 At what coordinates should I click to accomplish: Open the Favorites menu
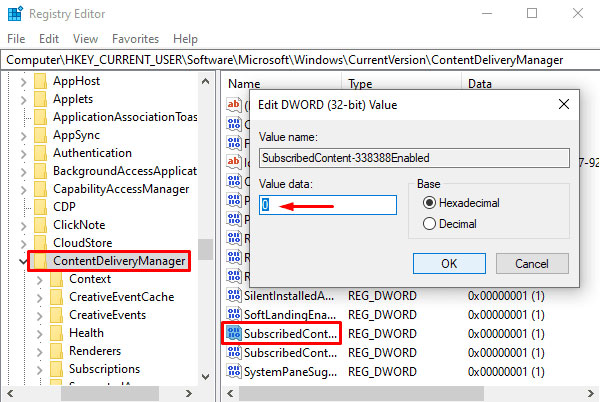(135, 38)
